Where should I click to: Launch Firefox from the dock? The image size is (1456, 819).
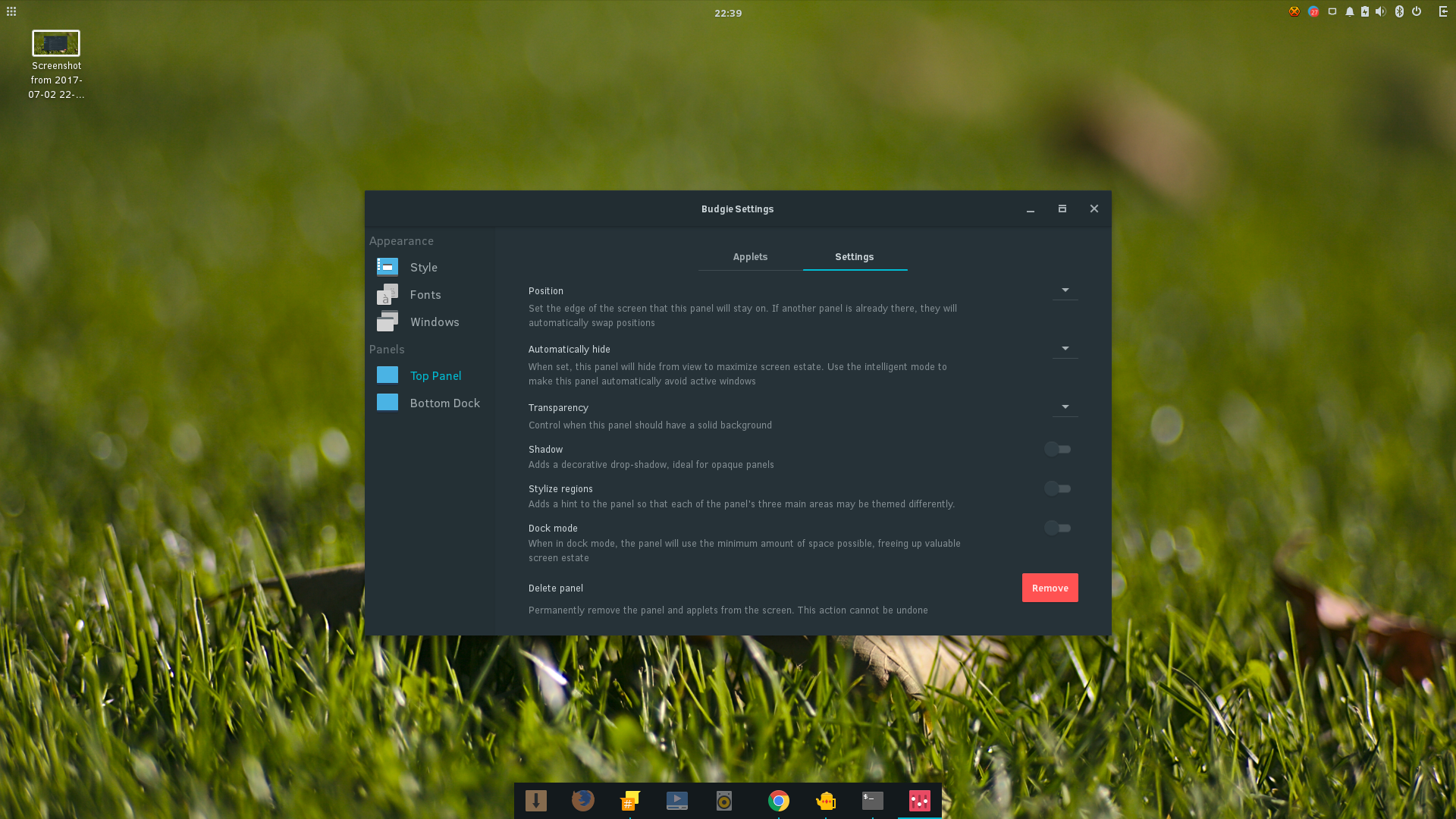pyautogui.click(x=583, y=801)
